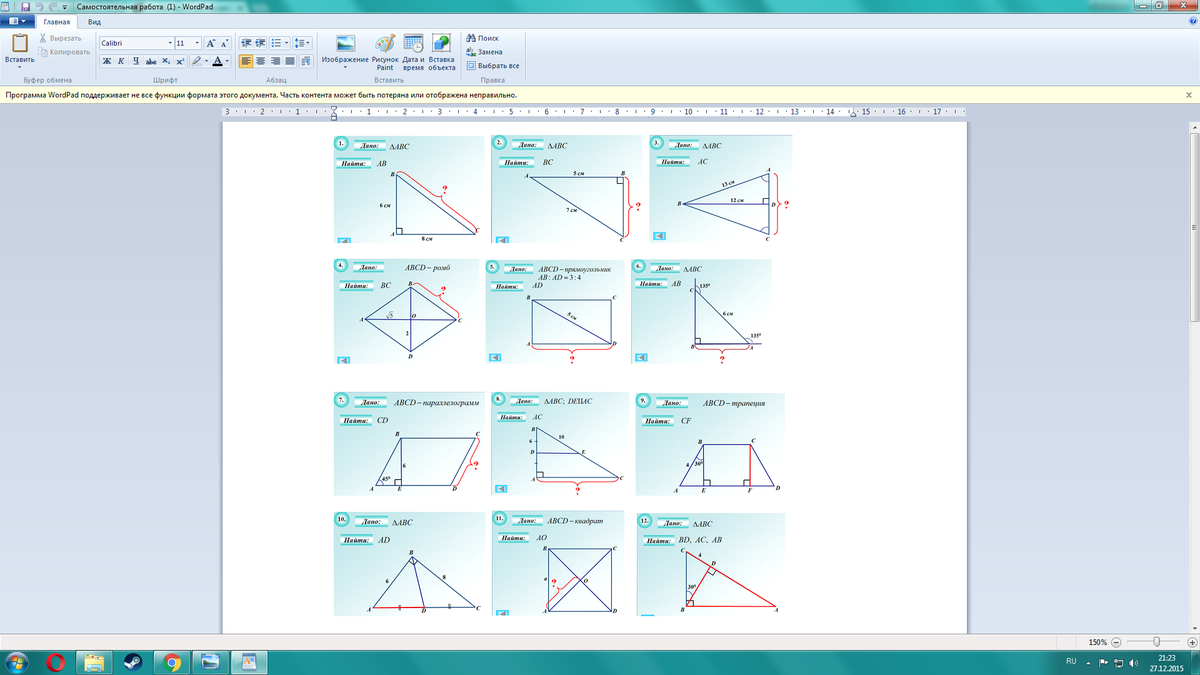Open Steam from taskbar
Screen dimensions: 1200x675
coord(134,661)
